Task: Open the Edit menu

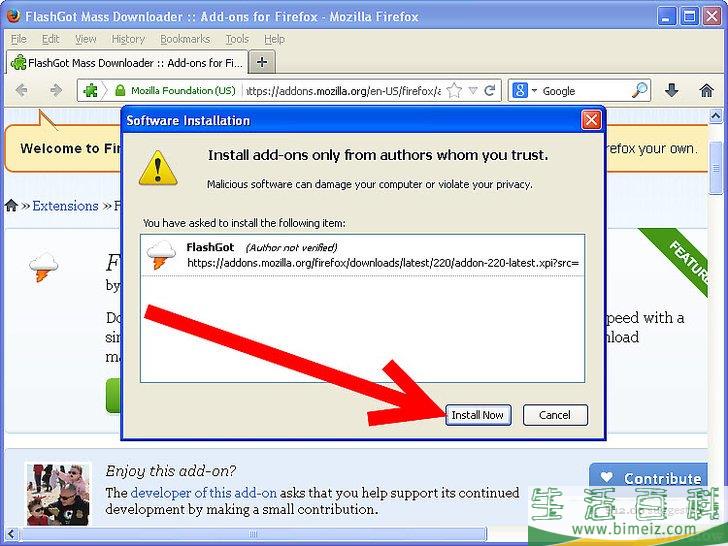Action: (x=50, y=39)
